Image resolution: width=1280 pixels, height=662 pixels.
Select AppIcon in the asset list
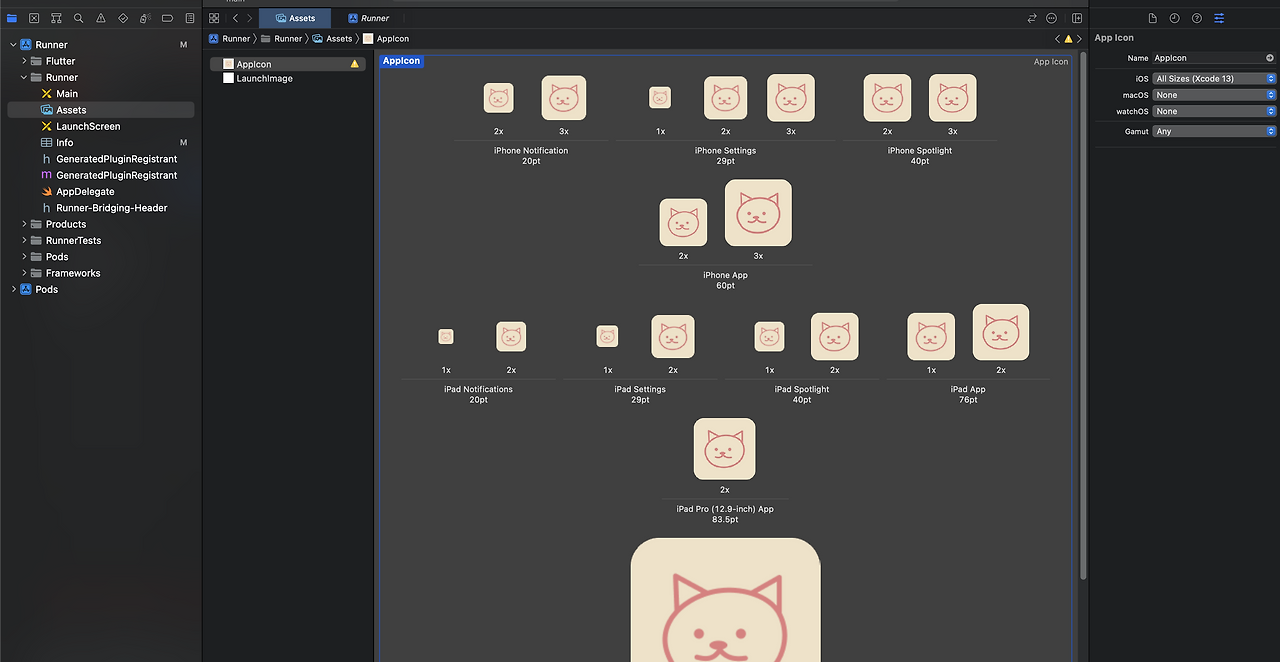[x=286, y=64]
